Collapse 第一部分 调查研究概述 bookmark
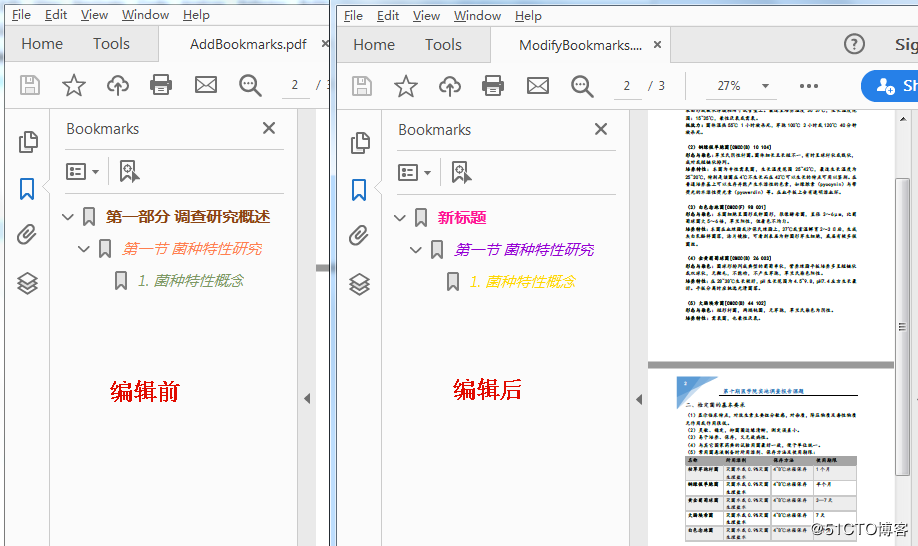The height and width of the screenshot is (546, 918). (68, 217)
